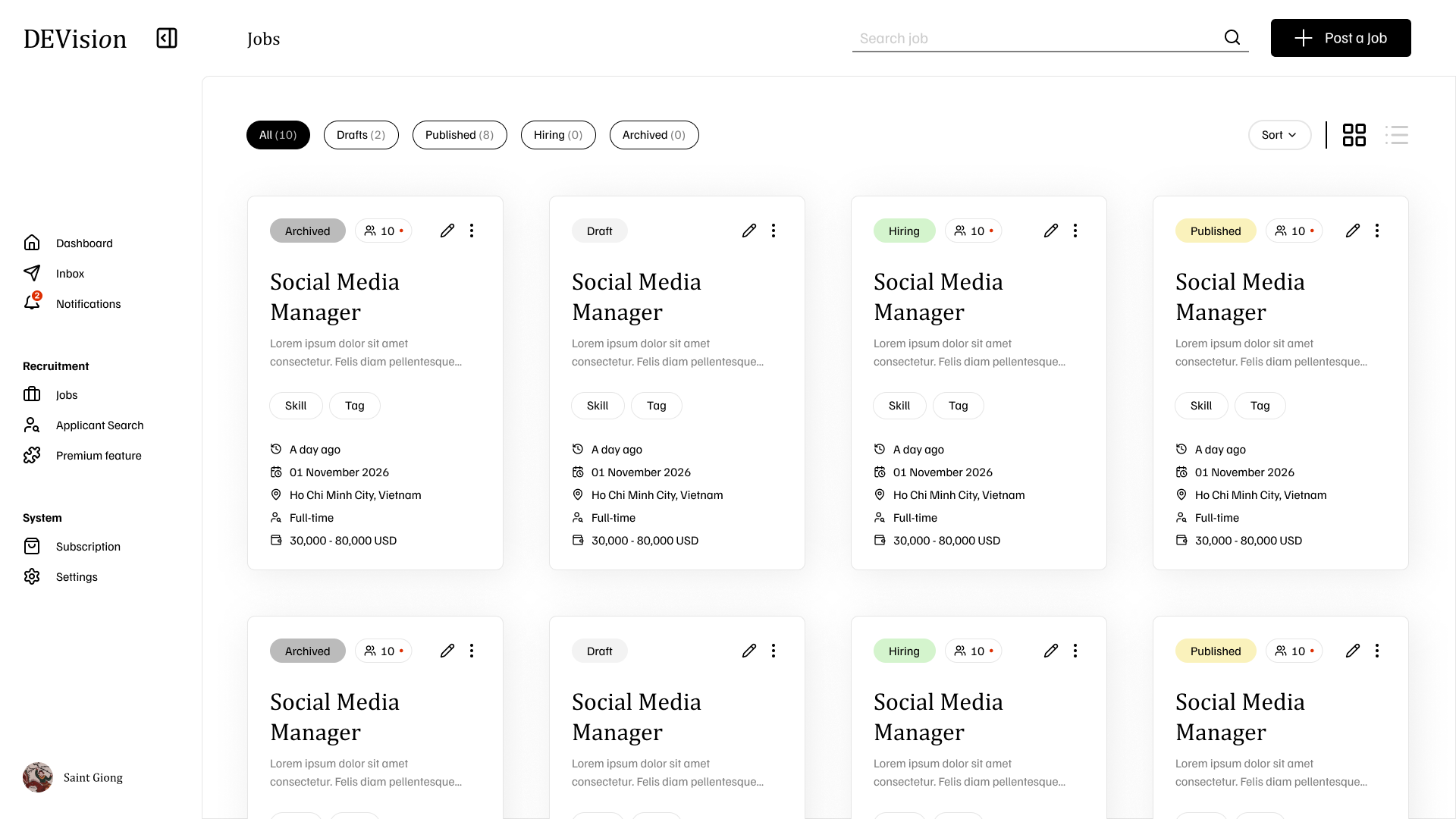
Task: Collapse the sidebar using the panel icon
Action: coord(166,38)
